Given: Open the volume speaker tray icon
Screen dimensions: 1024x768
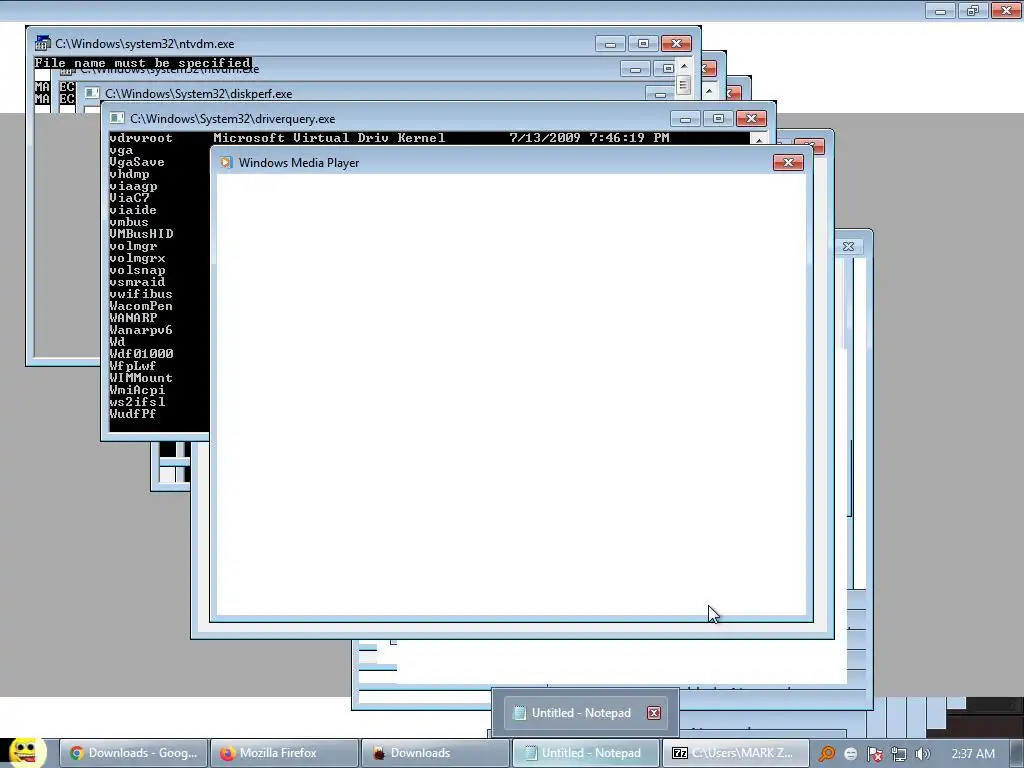Looking at the screenshot, I should (x=922, y=754).
